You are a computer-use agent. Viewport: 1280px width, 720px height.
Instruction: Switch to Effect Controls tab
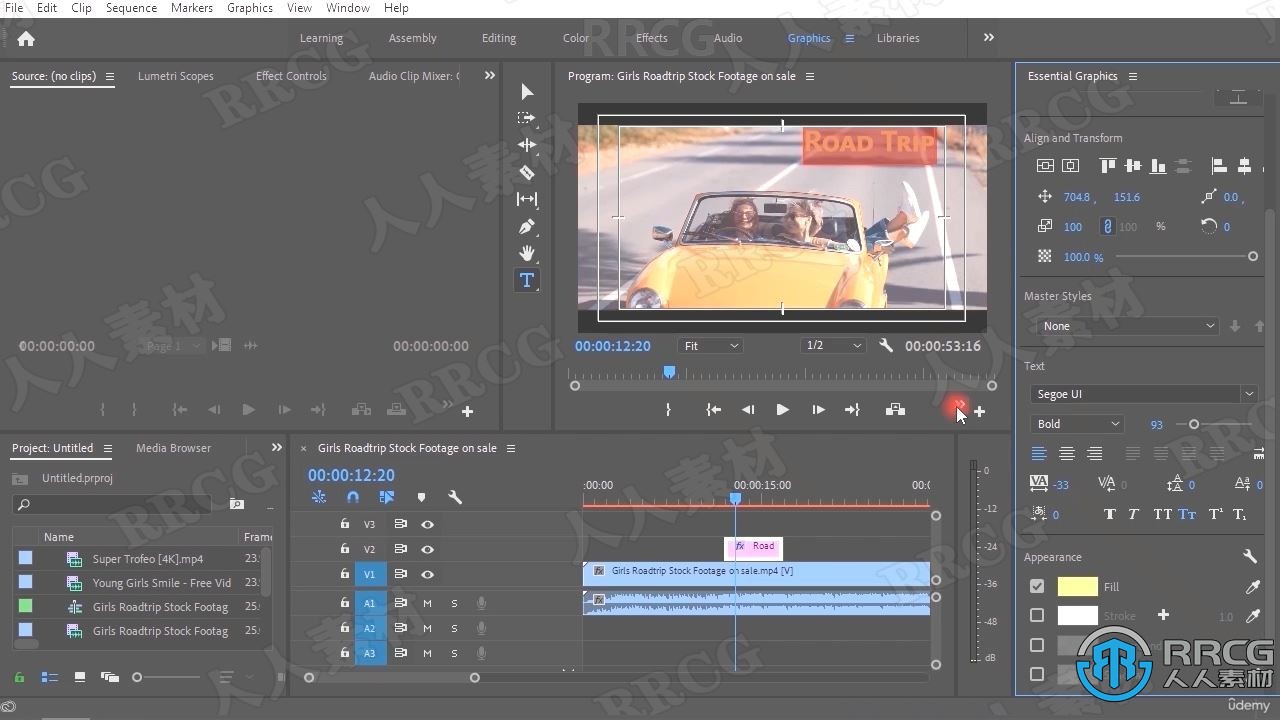291,76
